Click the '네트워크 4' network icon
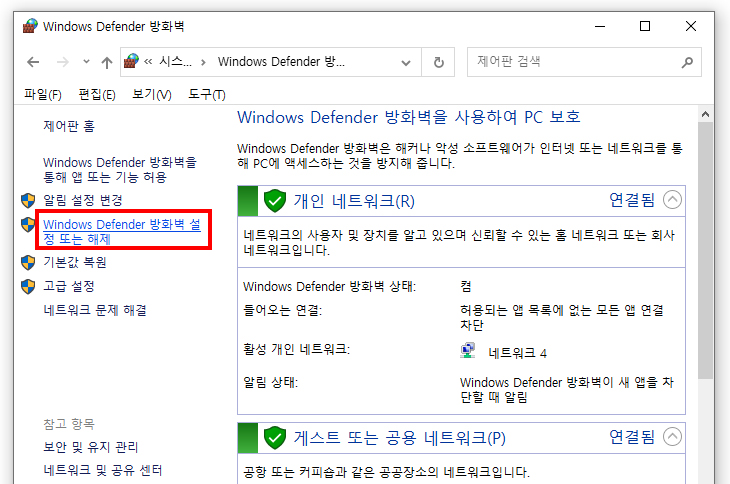The width and height of the screenshot is (730, 484). (467, 350)
